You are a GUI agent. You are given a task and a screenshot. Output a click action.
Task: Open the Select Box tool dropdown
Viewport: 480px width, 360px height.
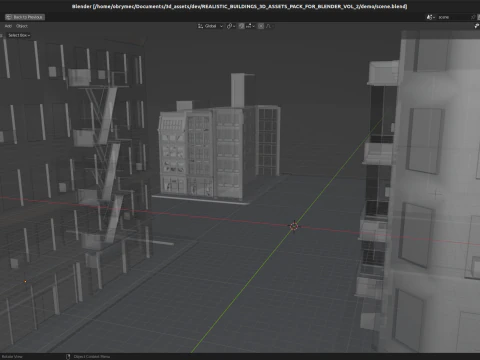click(x=19, y=35)
